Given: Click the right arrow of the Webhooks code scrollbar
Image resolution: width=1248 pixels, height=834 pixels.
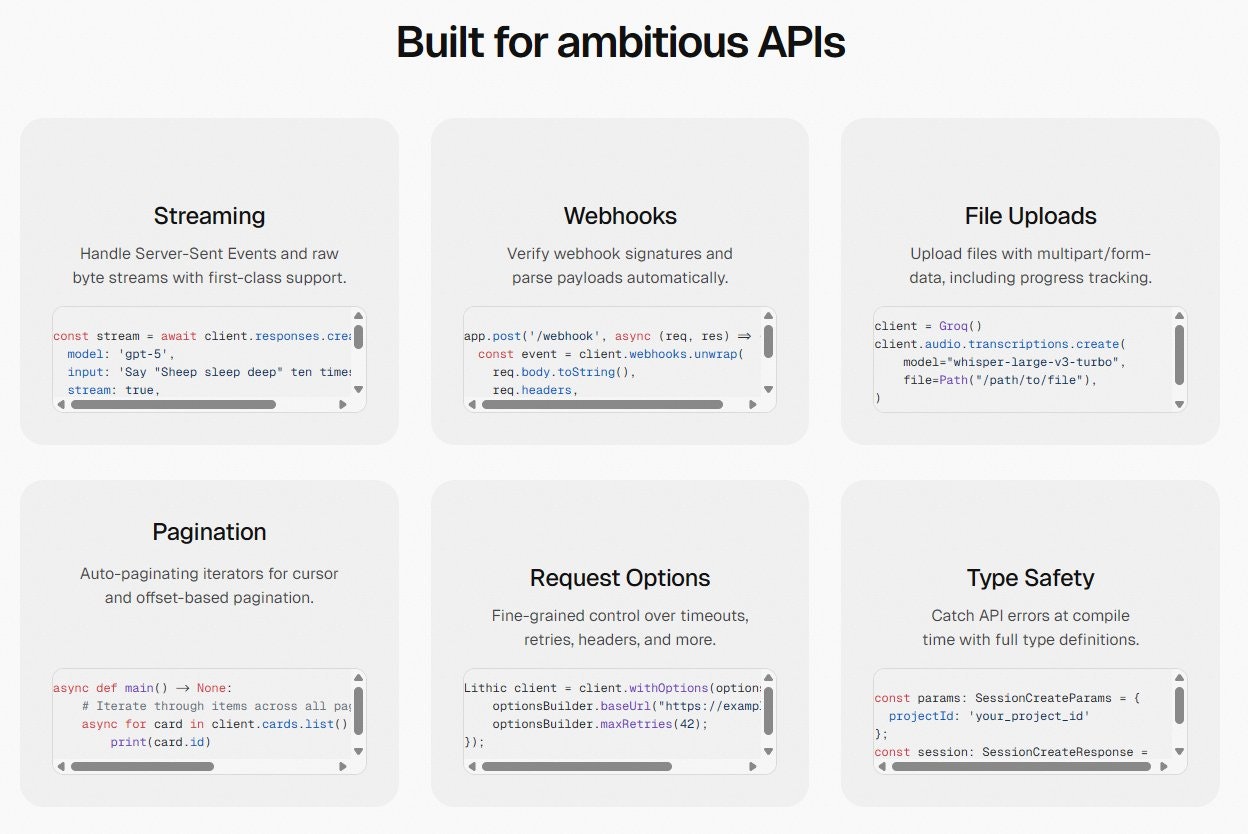Looking at the screenshot, I should coord(753,404).
